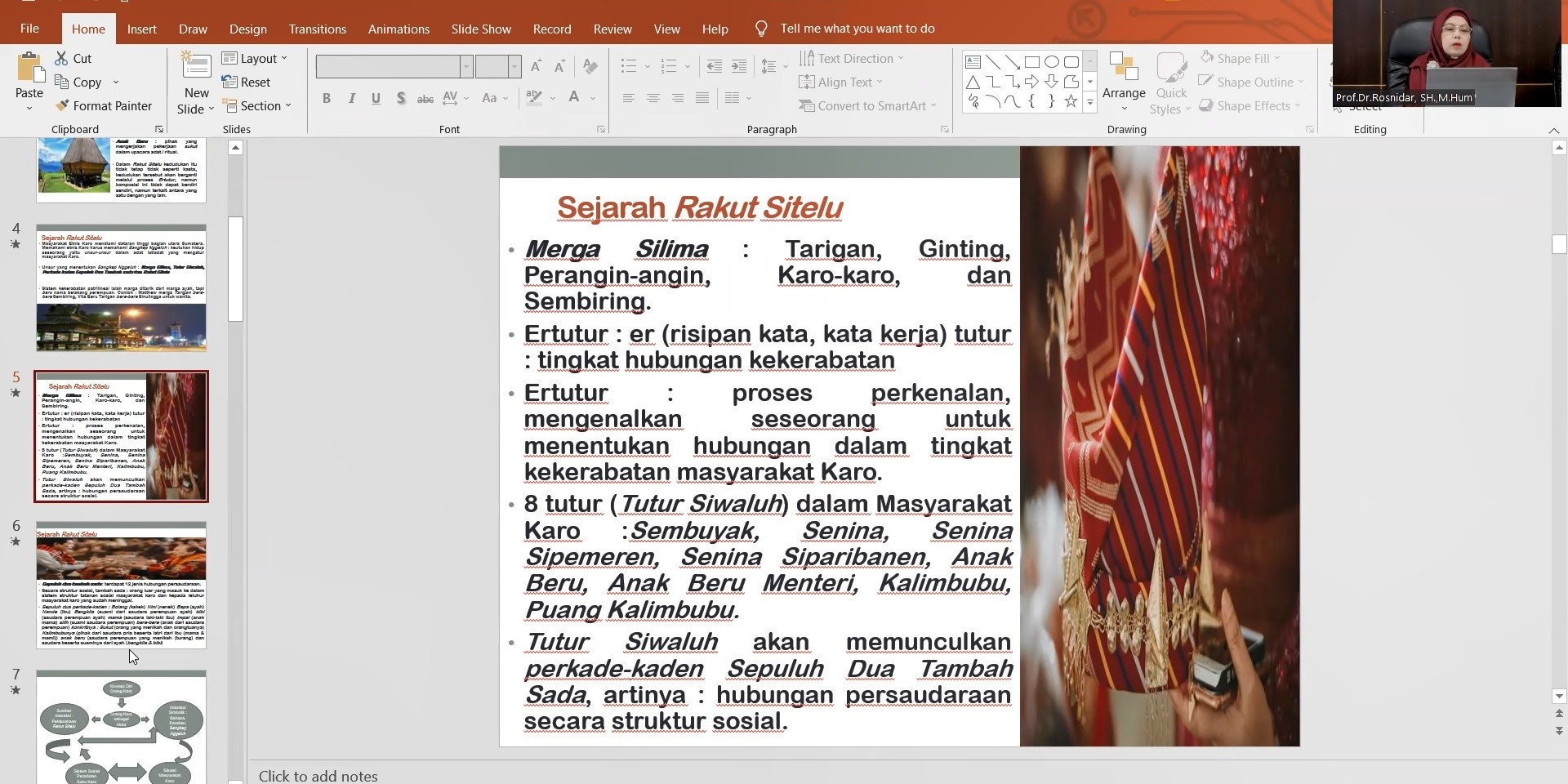
Task: Open the File tab
Action: pos(29,29)
